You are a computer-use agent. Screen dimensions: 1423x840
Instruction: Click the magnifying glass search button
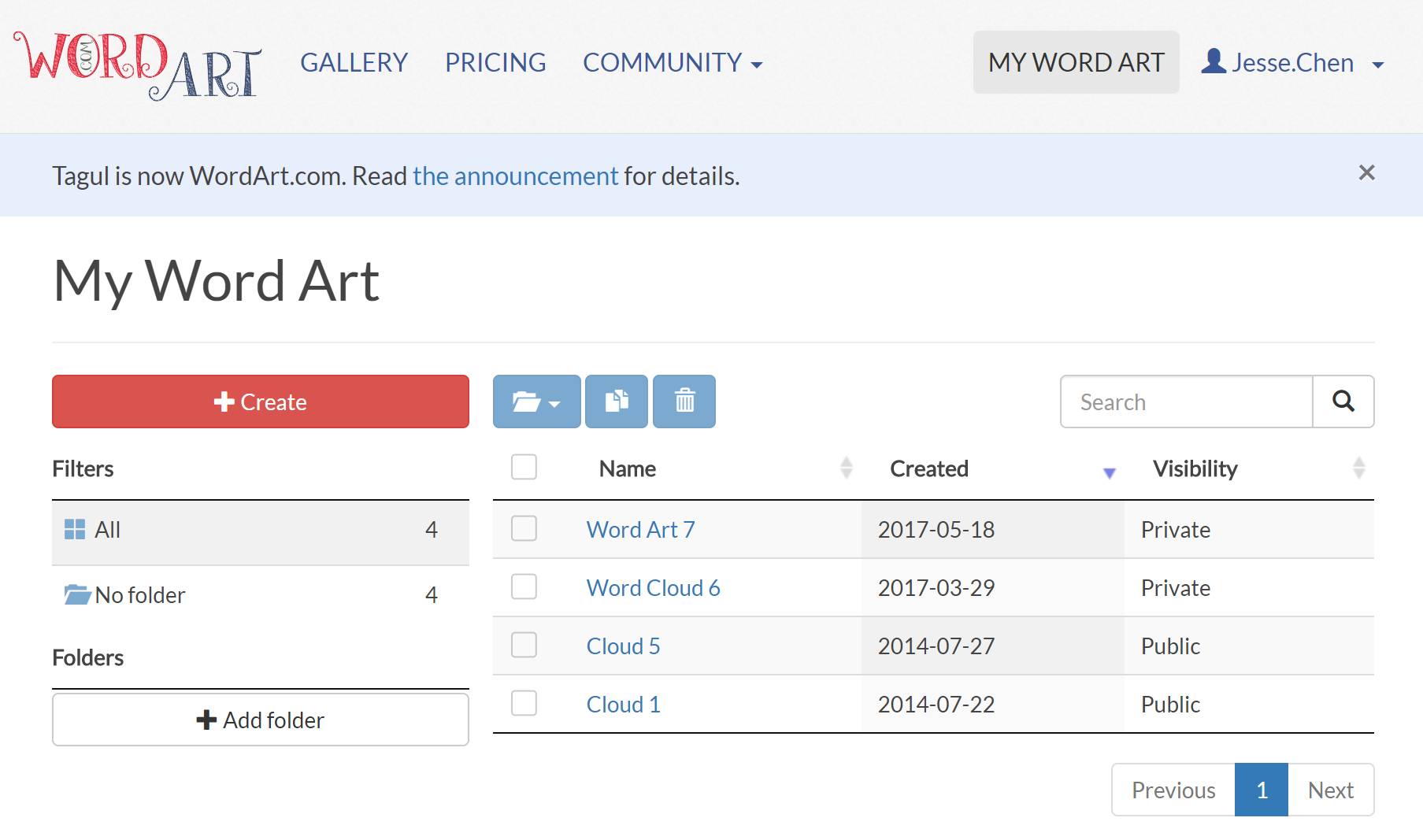point(1343,401)
